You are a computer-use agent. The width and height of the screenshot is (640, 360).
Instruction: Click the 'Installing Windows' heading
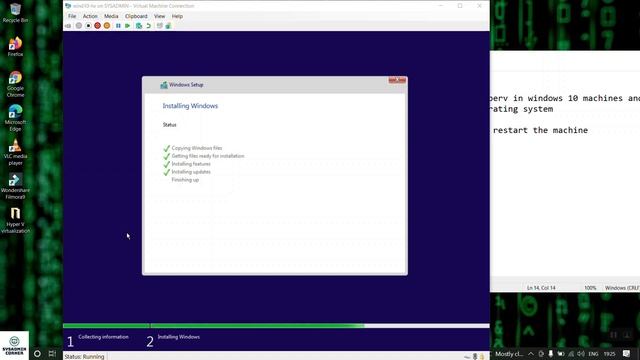point(190,106)
